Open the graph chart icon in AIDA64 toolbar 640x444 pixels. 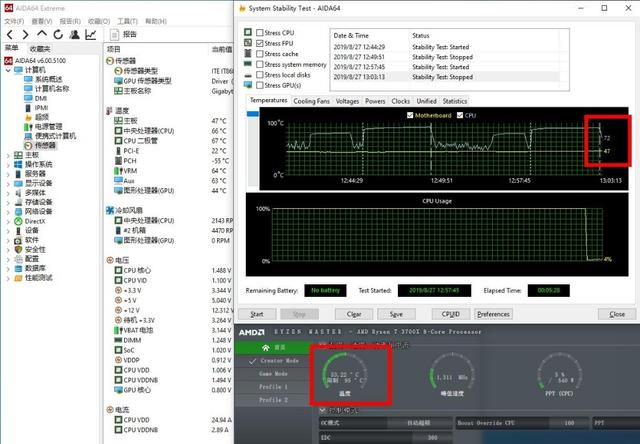91,35
